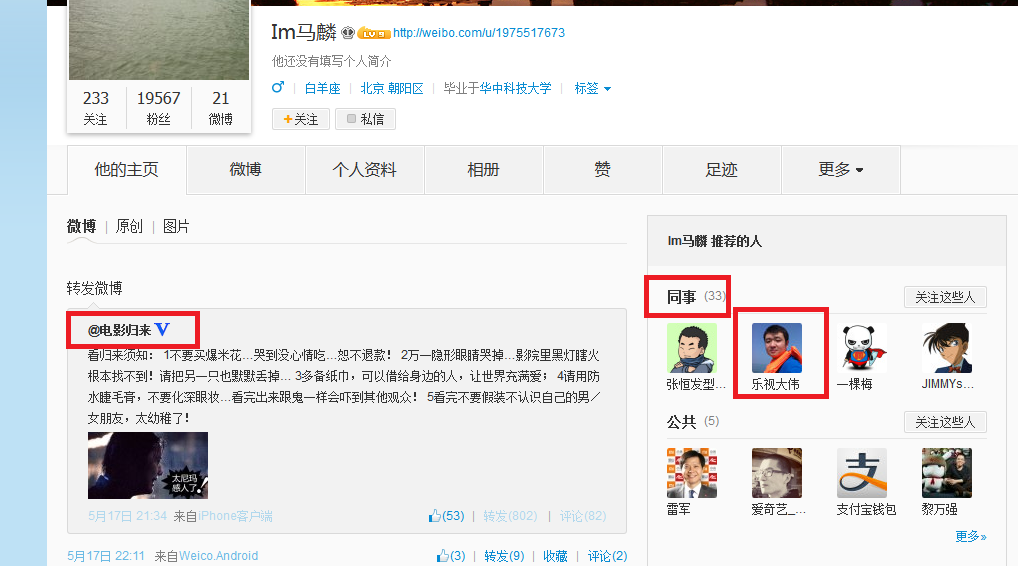This screenshot has height=566, width=1018.
Task: Click the 私信 message button
Action: coord(366,119)
